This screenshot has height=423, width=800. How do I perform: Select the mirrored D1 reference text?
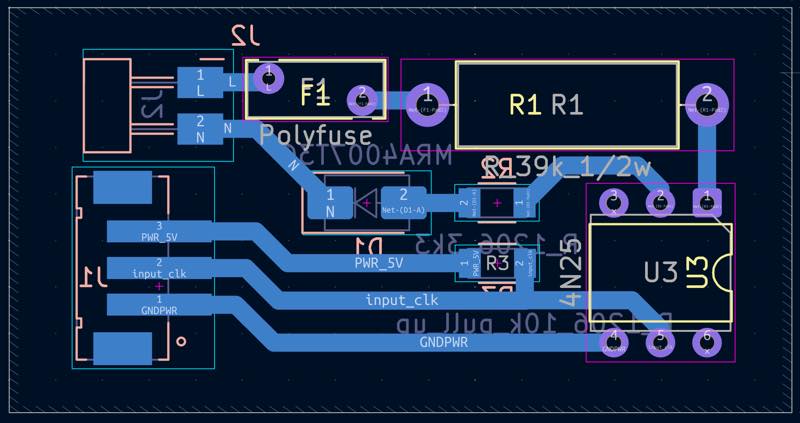point(369,246)
